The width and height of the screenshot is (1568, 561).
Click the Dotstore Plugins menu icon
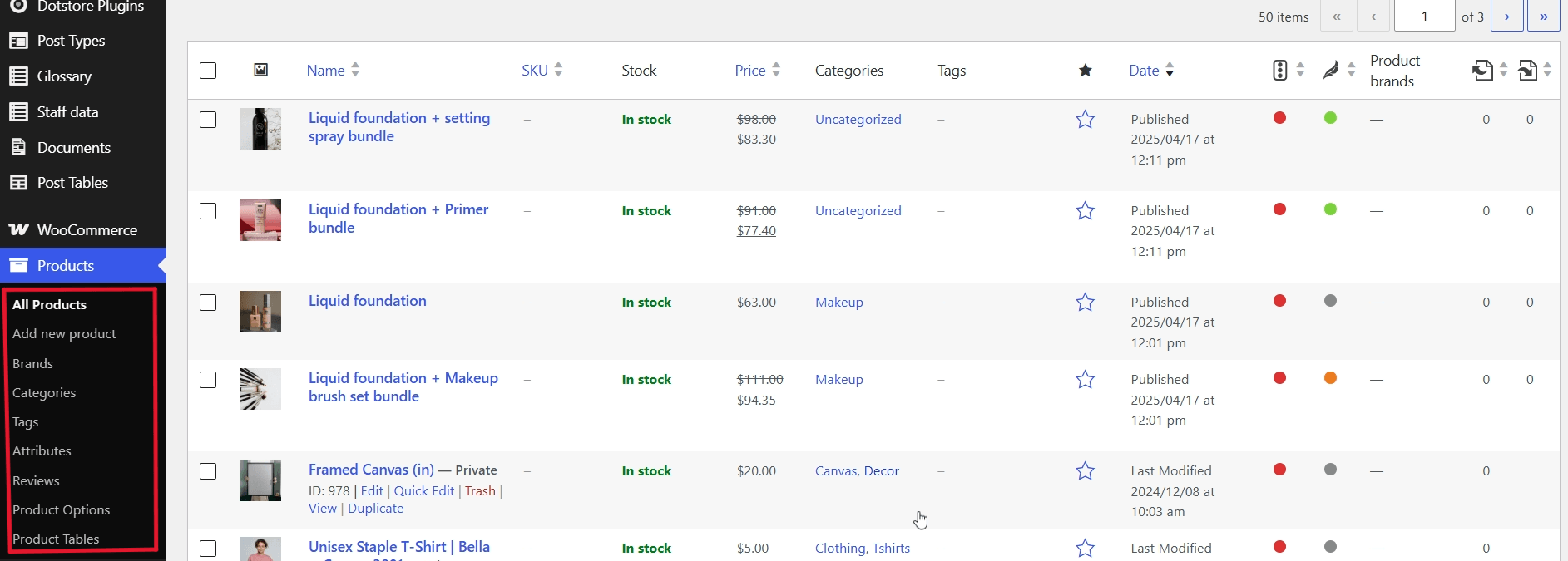pyautogui.click(x=18, y=6)
